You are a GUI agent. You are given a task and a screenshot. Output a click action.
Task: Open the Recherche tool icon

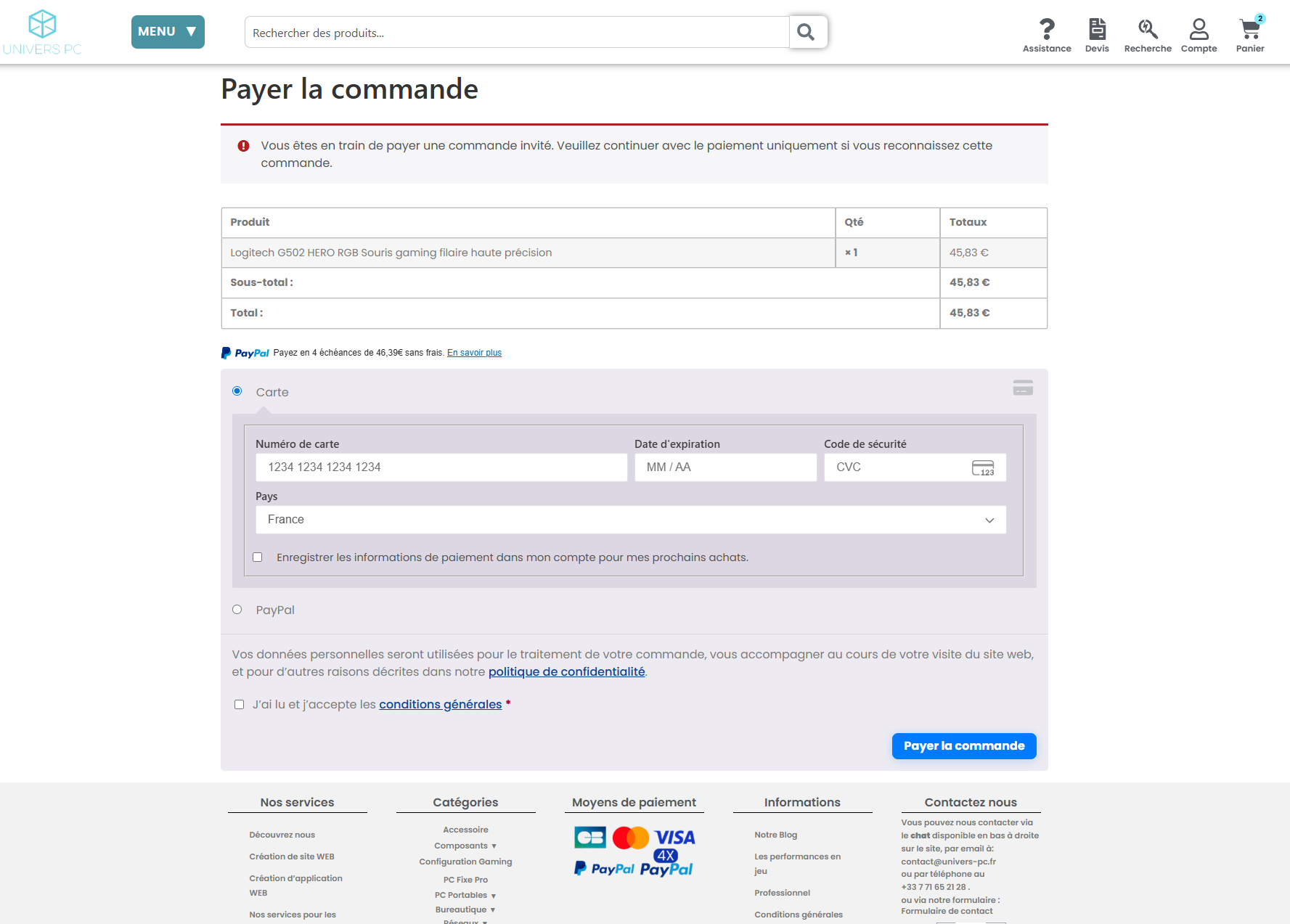tap(1147, 30)
